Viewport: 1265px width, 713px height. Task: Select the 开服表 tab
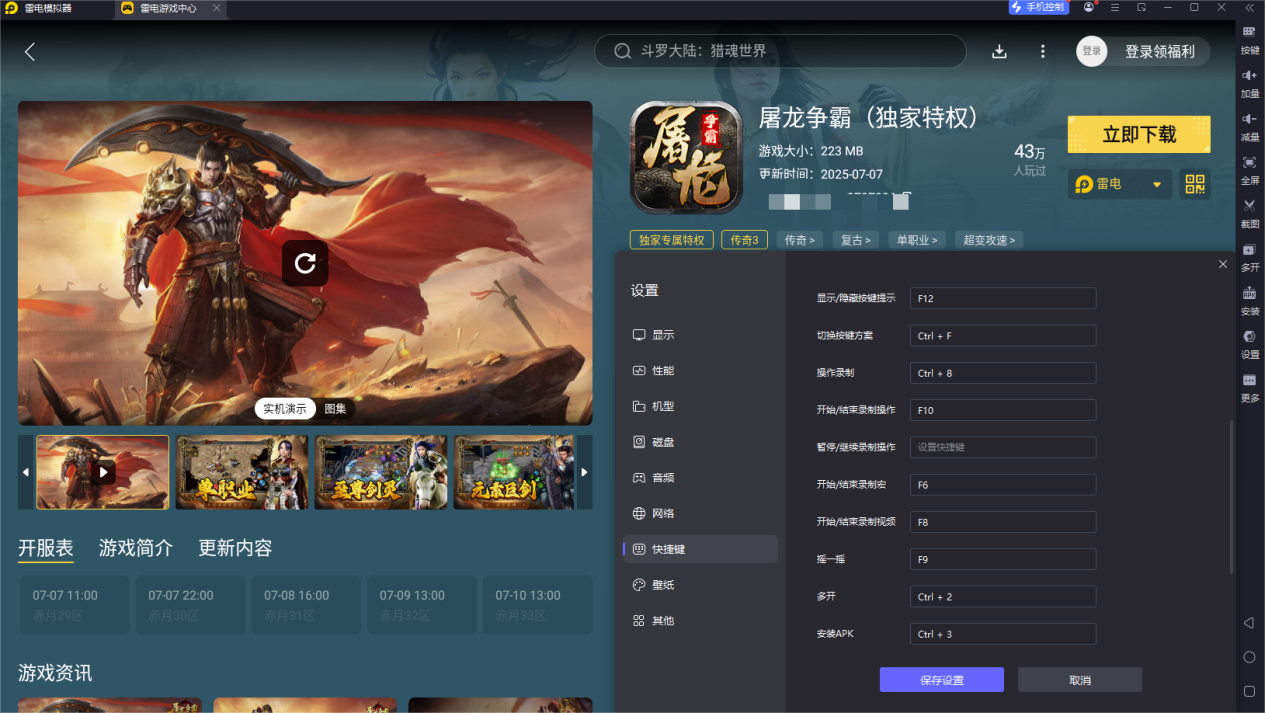click(46, 548)
